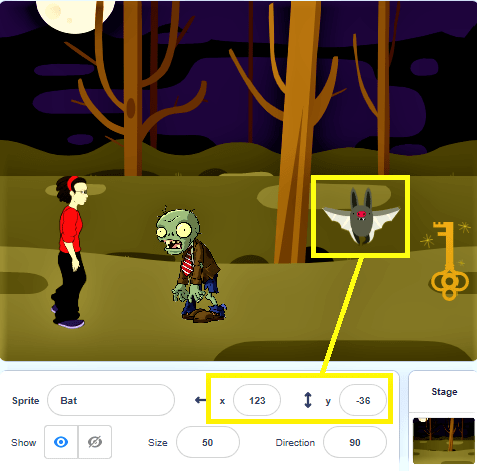
Task: Click the sprite name field containing Bat
Action: click(111, 400)
